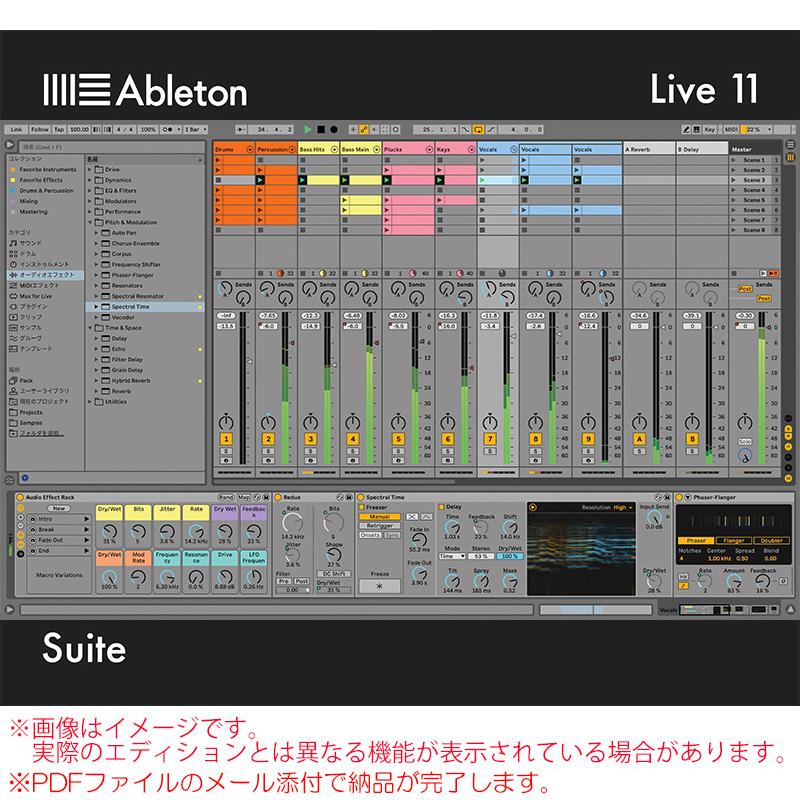Toggle the Automation Arm button
The image size is (800, 800).
(x=364, y=130)
